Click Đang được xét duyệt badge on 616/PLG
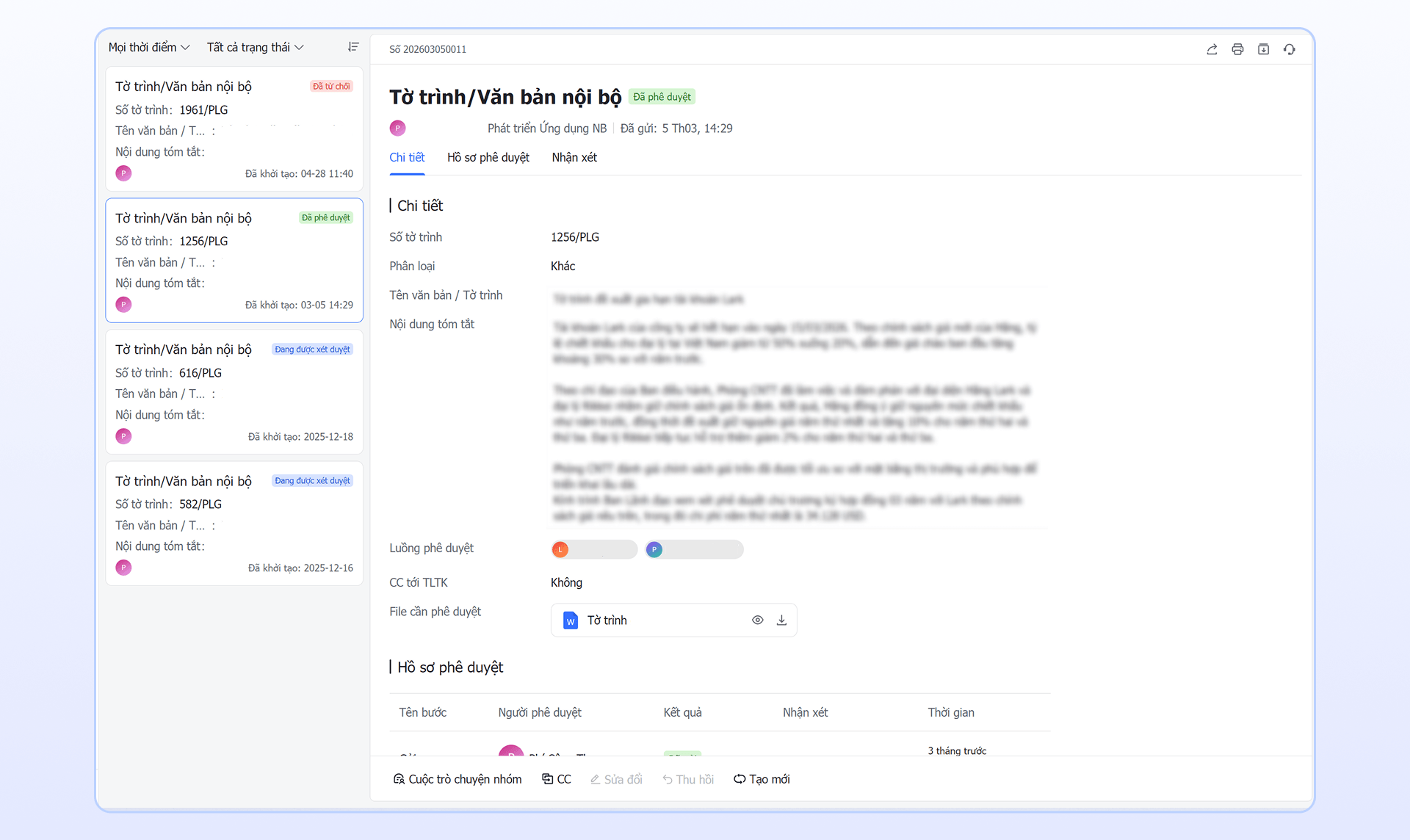This screenshot has height=840, width=1410. click(x=312, y=350)
